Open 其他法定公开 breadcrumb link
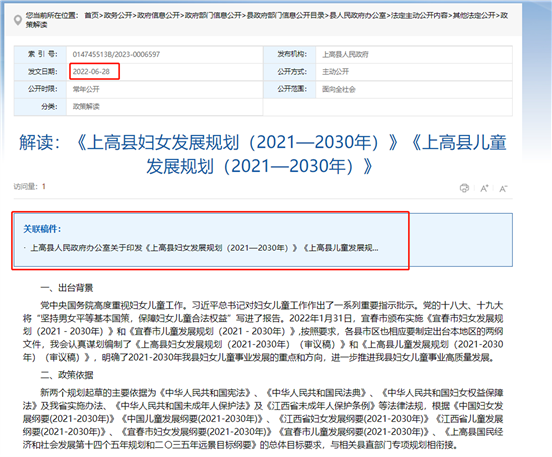The width and height of the screenshot is (552, 457). [474, 15]
